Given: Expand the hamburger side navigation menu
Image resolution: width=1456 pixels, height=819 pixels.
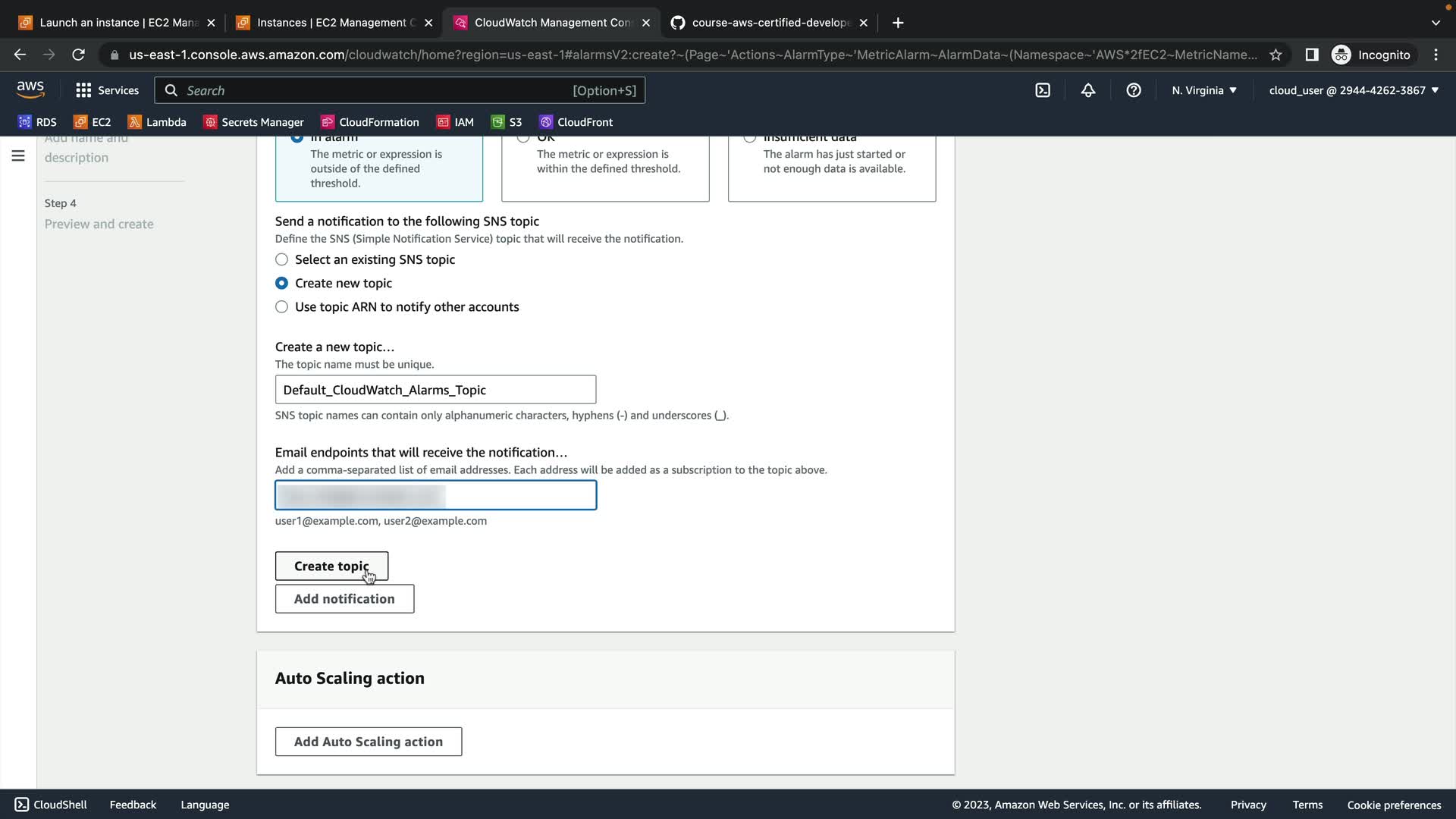Looking at the screenshot, I should pyautogui.click(x=18, y=156).
